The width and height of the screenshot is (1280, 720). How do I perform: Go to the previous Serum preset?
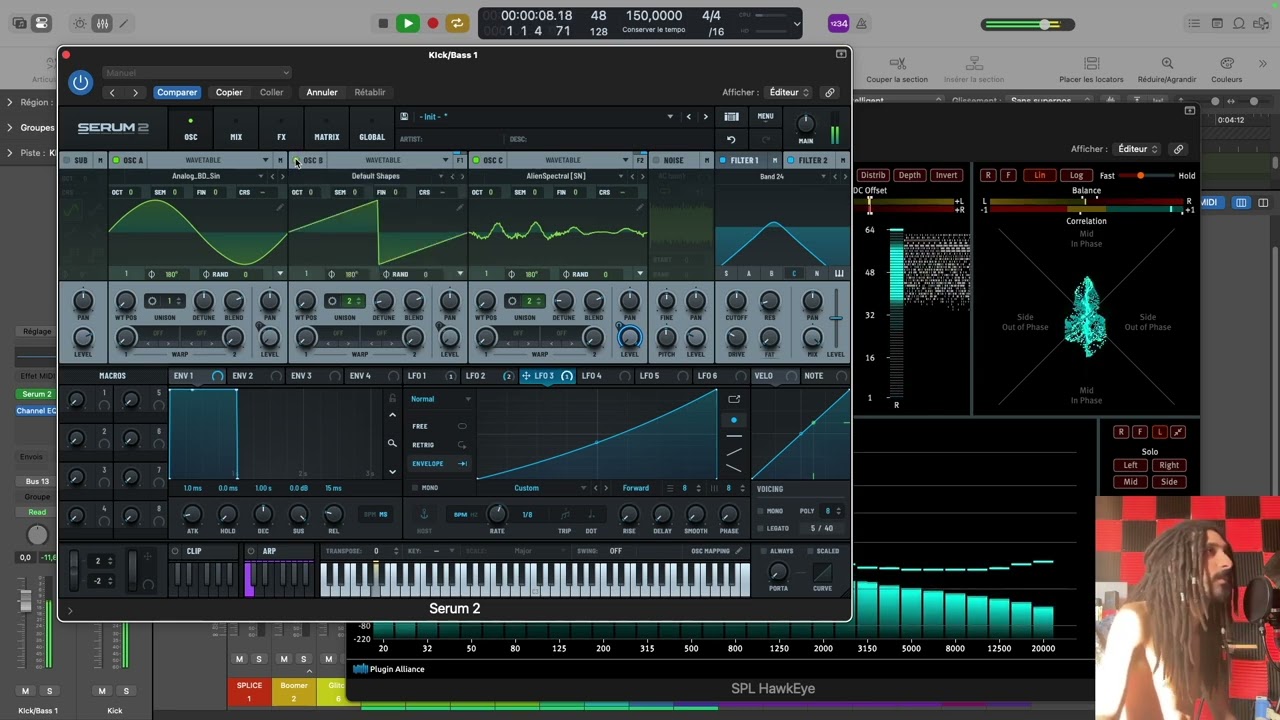pos(688,116)
